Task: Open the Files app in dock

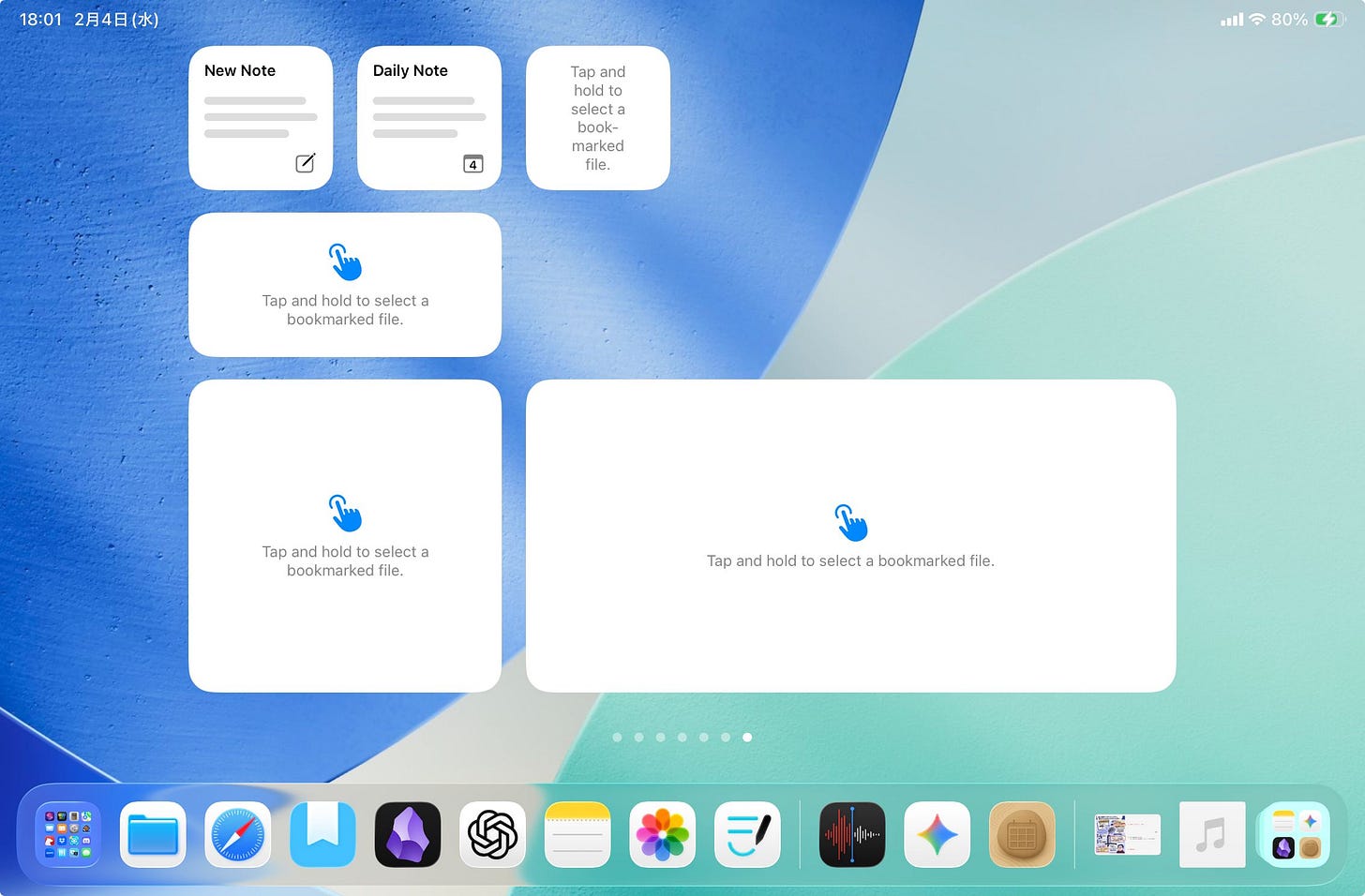Action: click(x=153, y=834)
